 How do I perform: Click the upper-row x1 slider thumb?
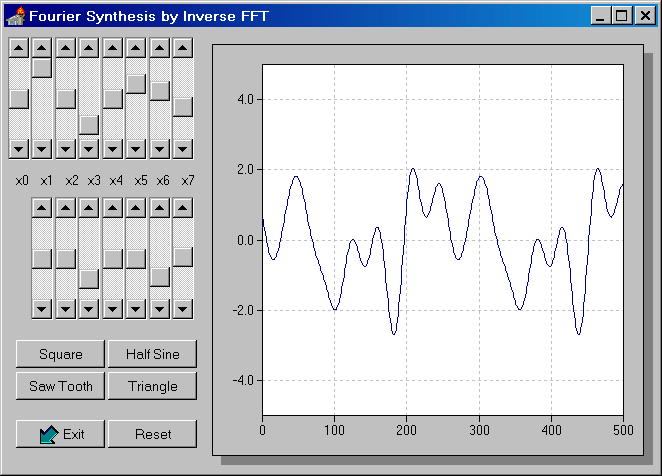tap(42, 68)
